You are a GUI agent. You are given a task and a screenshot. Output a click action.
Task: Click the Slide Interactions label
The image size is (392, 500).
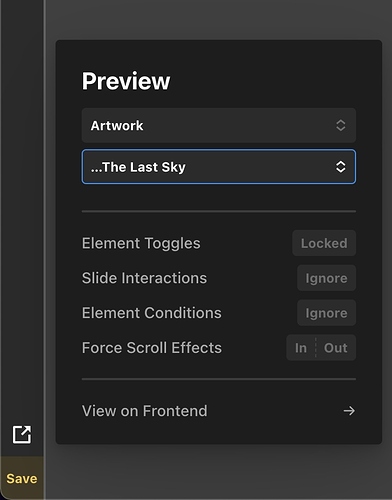(x=144, y=278)
